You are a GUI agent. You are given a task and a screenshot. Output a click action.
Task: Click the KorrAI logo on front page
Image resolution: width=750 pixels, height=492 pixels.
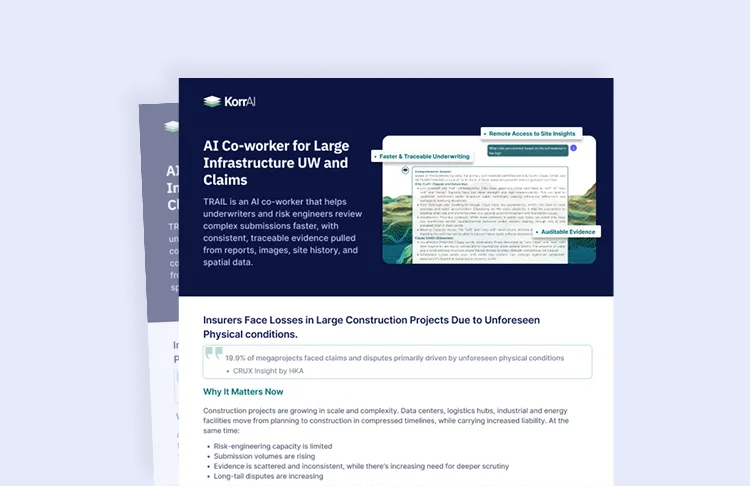click(x=229, y=101)
